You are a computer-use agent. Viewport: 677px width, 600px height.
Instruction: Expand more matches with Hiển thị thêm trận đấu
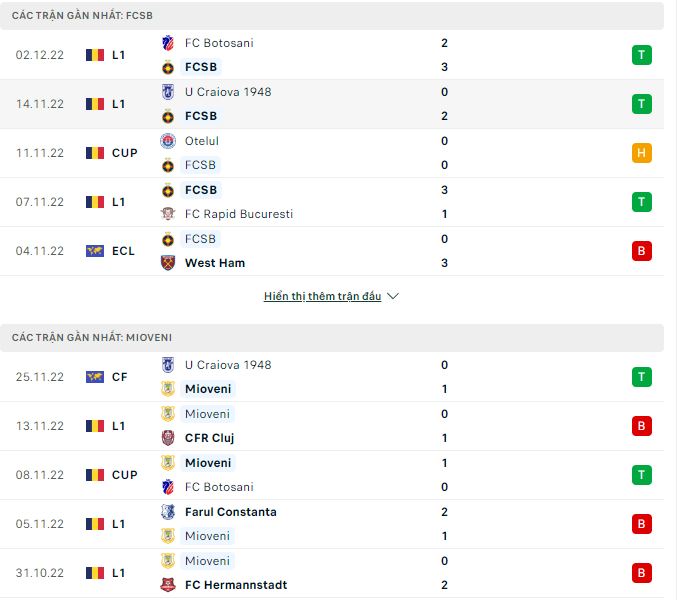click(x=322, y=297)
